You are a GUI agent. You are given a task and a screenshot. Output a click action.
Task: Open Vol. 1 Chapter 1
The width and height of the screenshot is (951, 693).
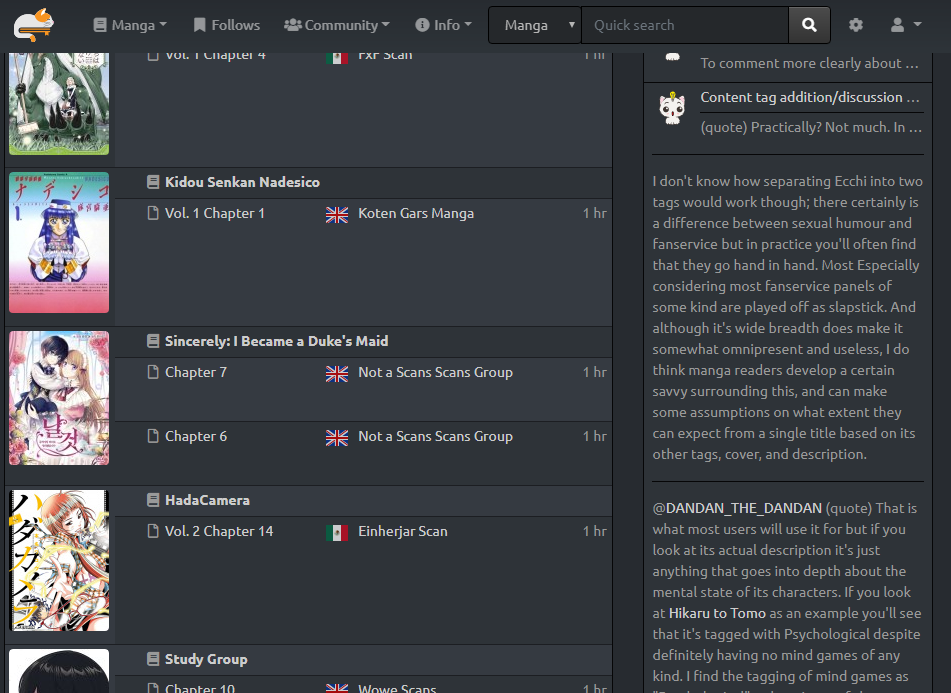point(215,213)
